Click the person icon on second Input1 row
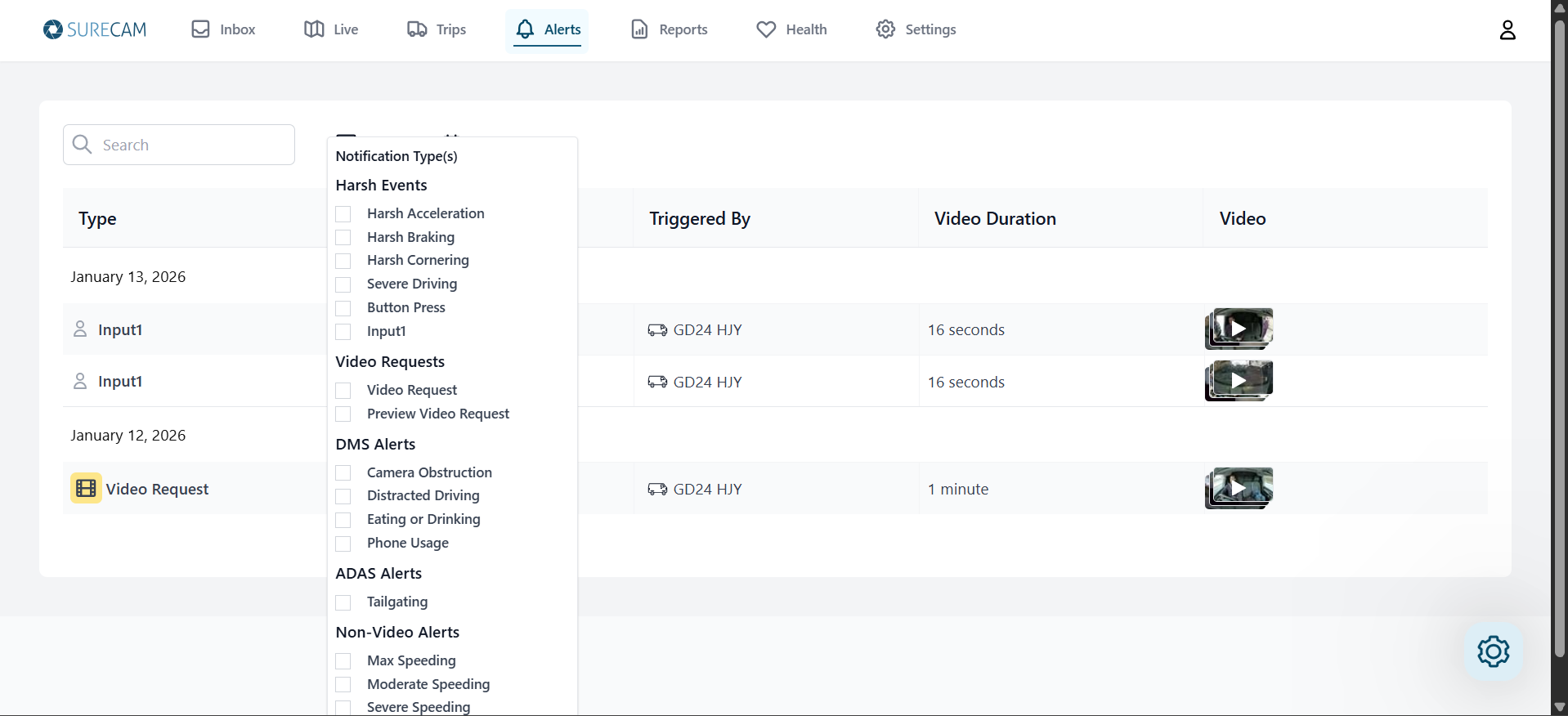This screenshot has width=1568, height=716. (x=80, y=381)
